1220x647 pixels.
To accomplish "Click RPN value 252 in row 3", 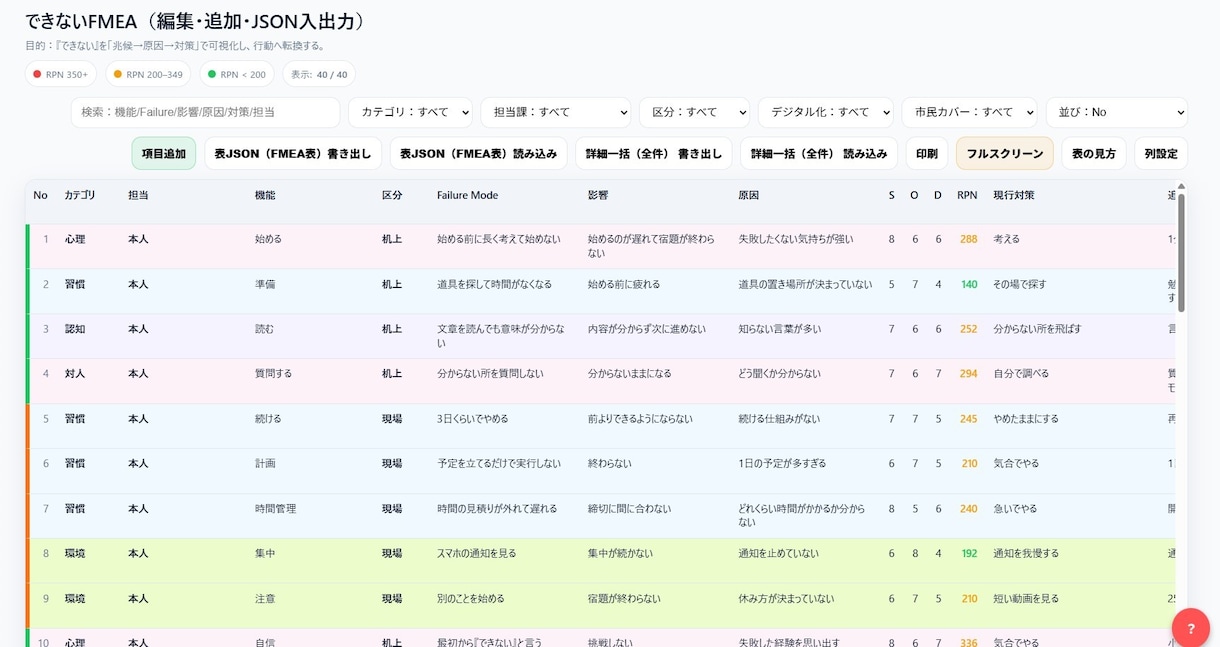I will [x=968, y=329].
